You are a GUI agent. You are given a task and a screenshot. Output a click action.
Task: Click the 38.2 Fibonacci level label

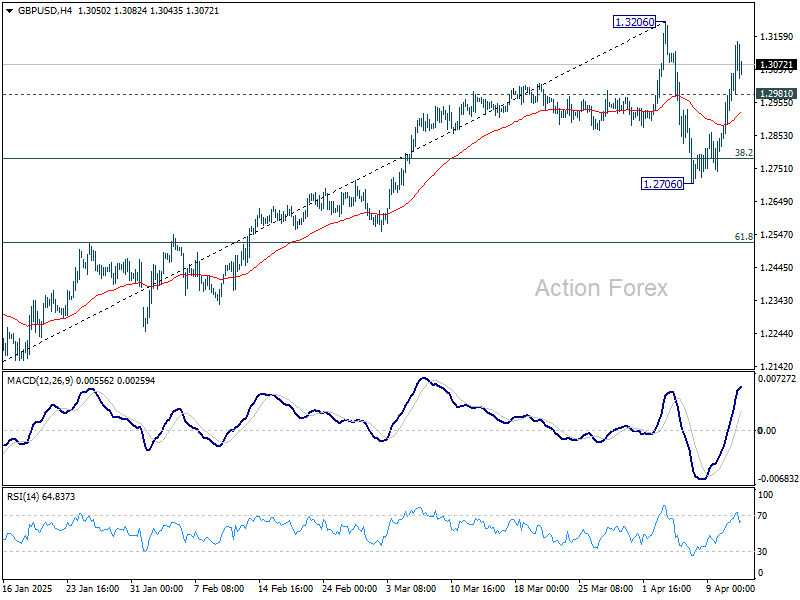pyautogui.click(x=743, y=153)
